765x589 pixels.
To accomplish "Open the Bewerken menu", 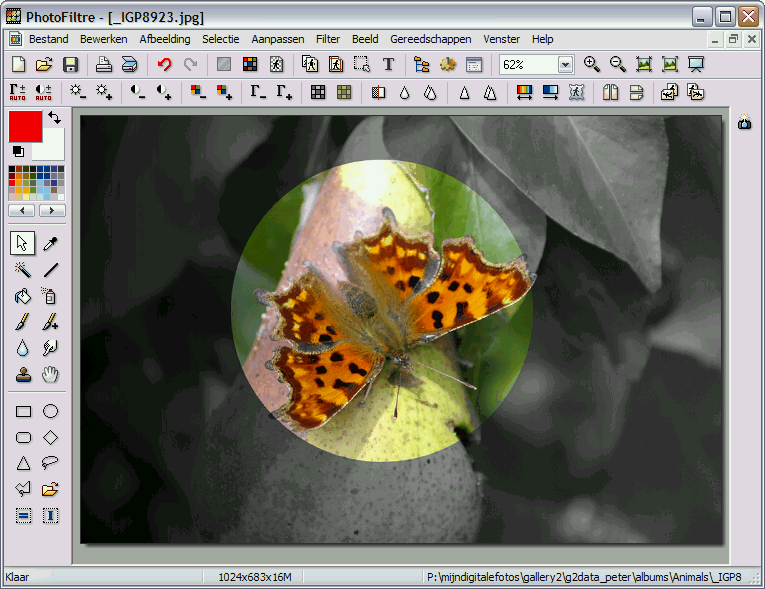I will [103, 39].
